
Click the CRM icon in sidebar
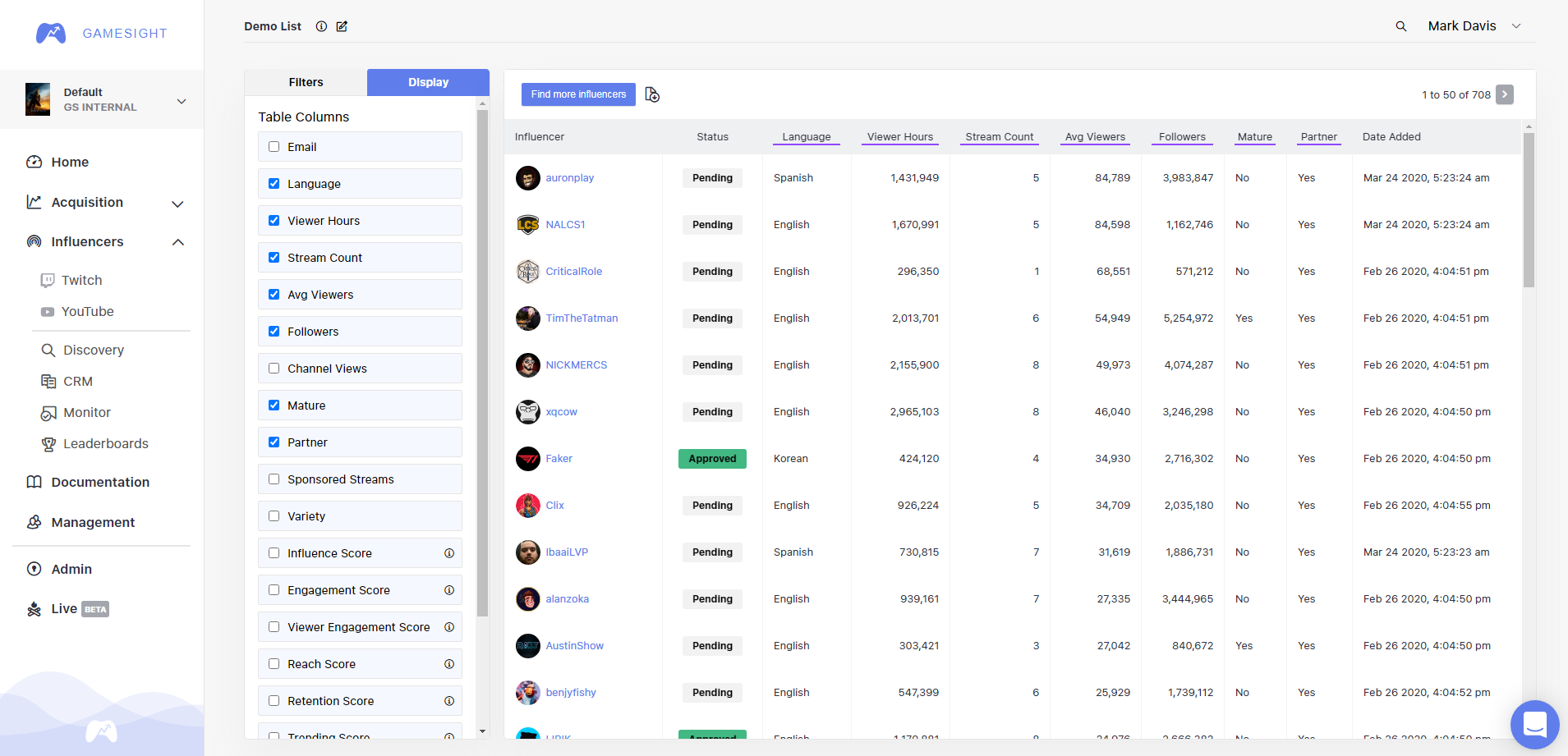[x=48, y=381]
